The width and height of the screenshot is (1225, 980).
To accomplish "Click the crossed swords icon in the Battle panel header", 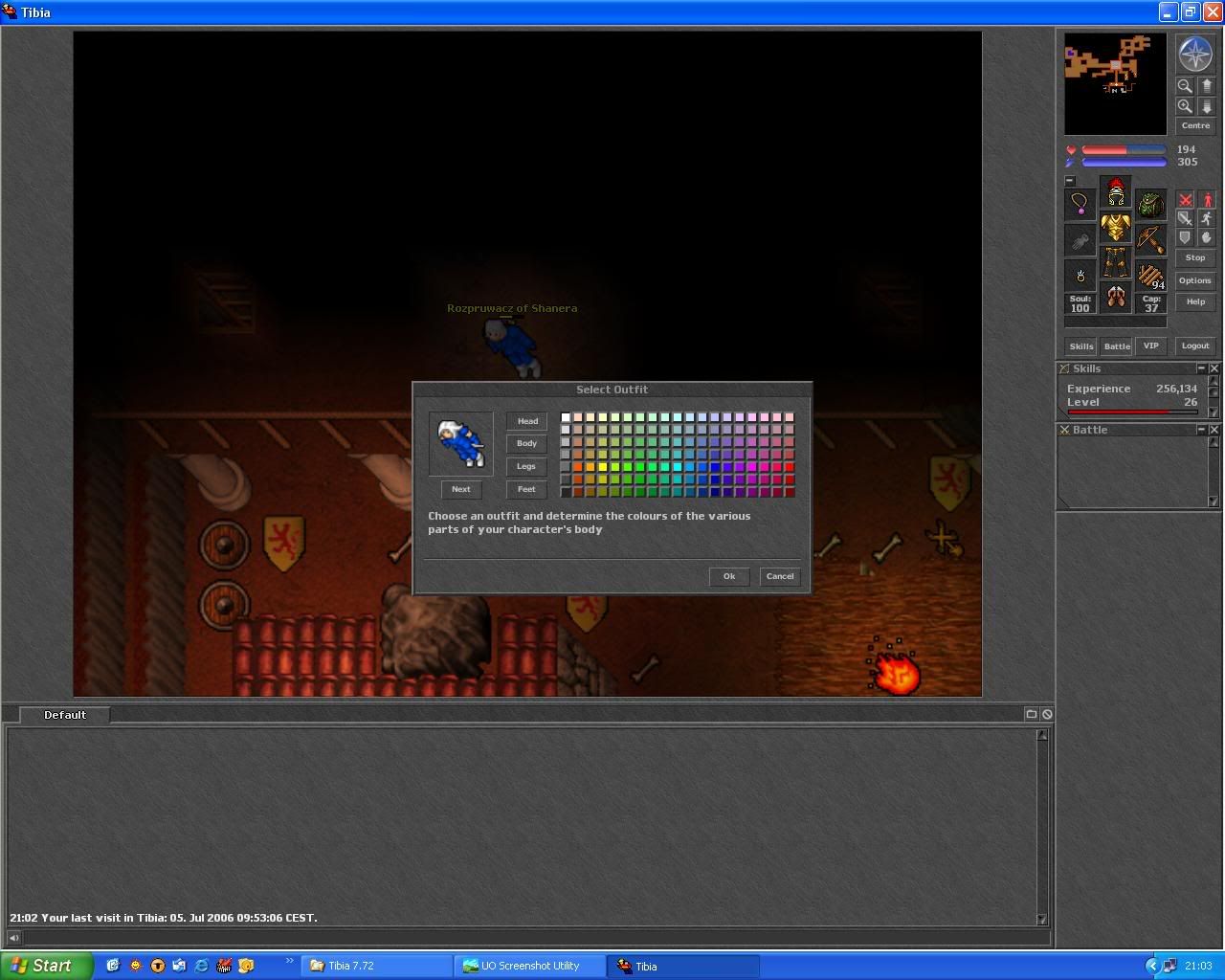I will click(1064, 430).
